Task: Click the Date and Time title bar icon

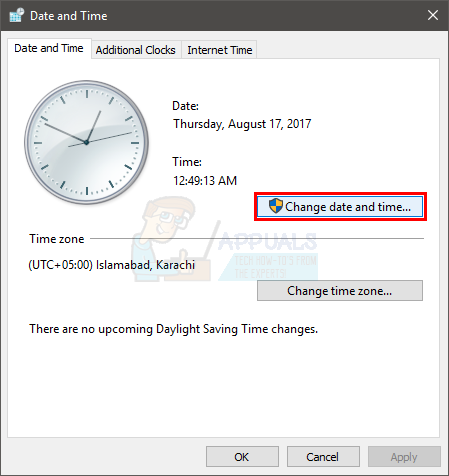Action: [16, 15]
